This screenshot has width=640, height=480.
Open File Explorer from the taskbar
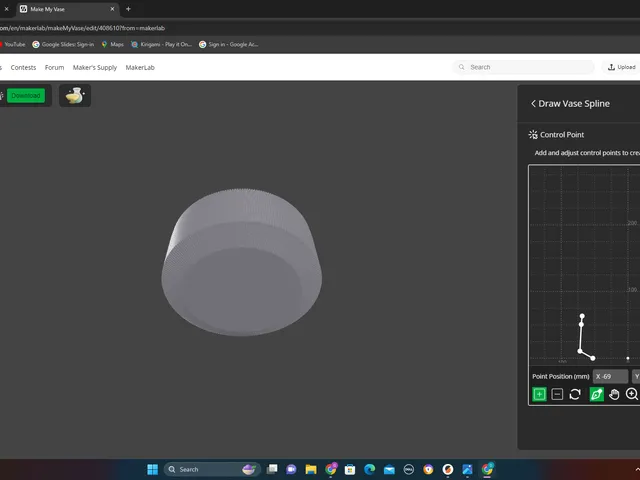point(311,469)
